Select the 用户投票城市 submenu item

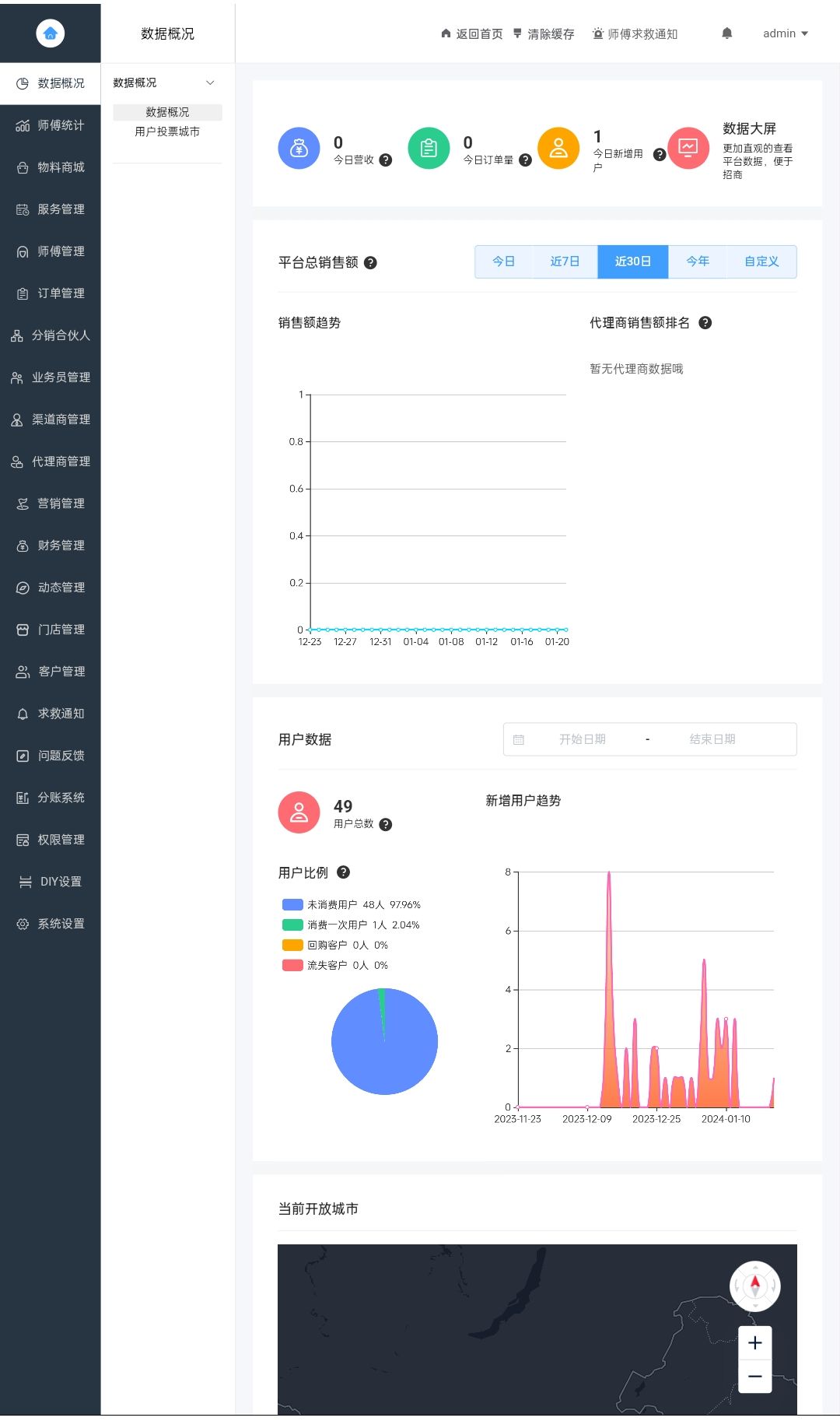(167, 132)
